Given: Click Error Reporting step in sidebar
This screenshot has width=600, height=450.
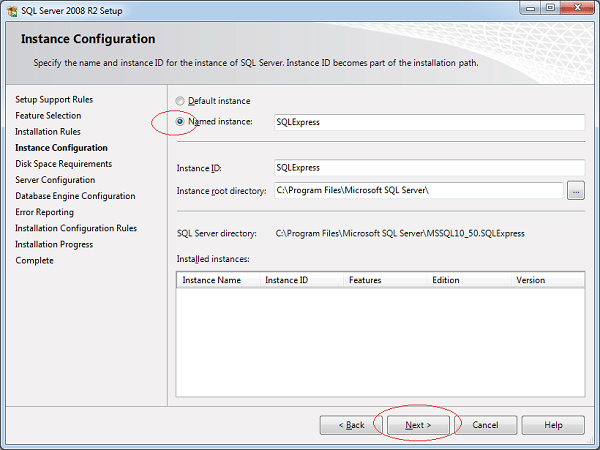Looking at the screenshot, I should [x=44, y=212].
